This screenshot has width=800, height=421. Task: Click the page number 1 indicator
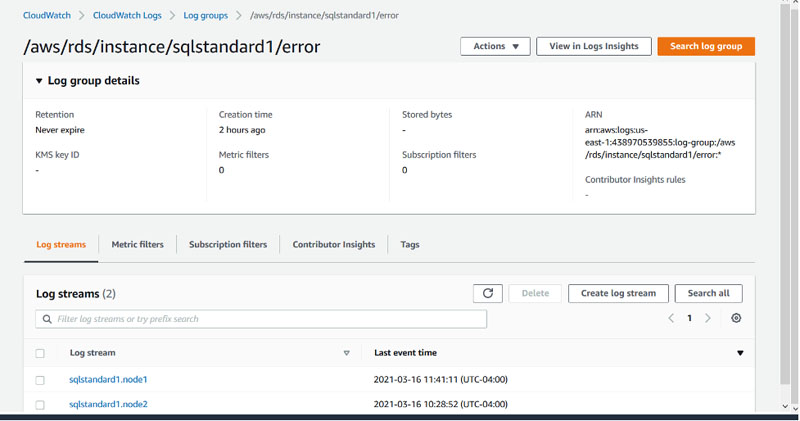click(x=689, y=318)
